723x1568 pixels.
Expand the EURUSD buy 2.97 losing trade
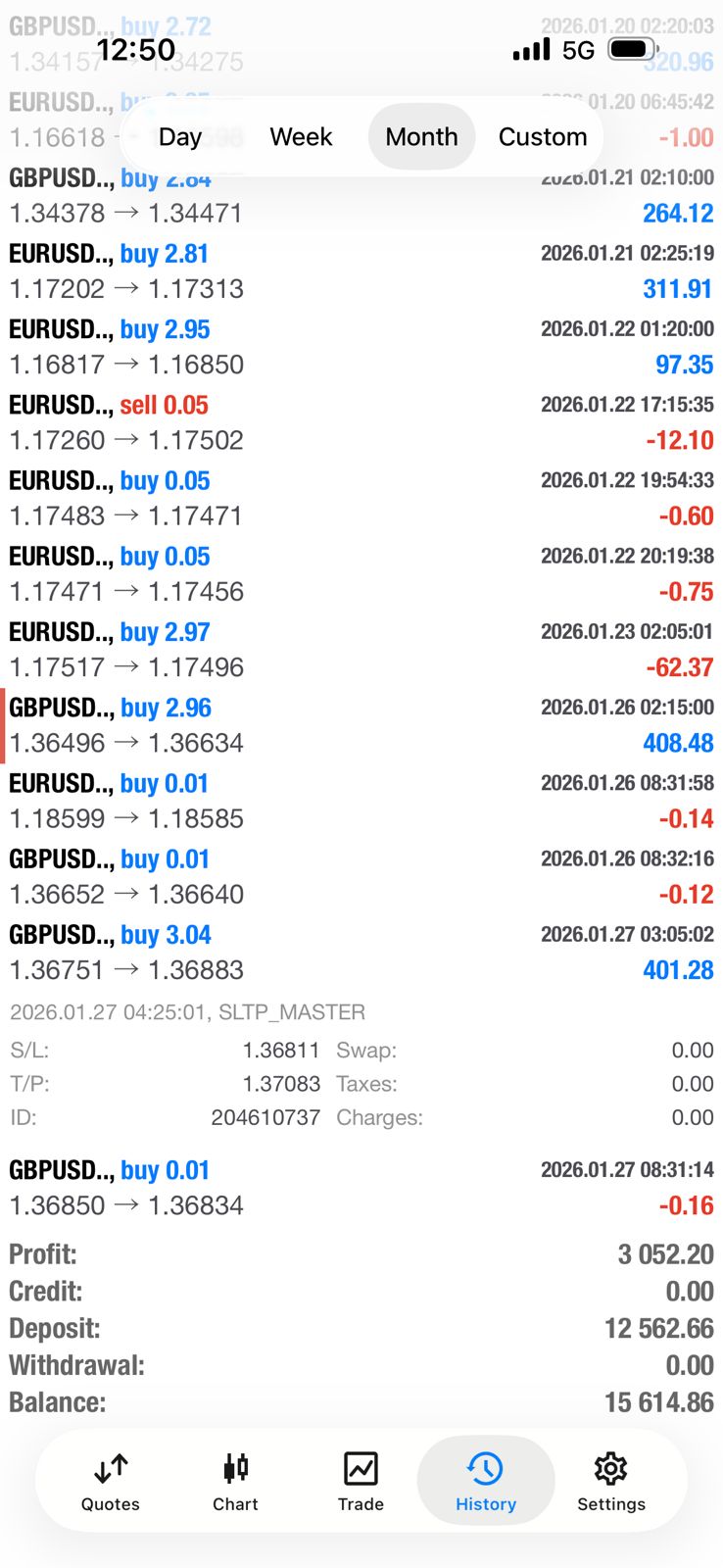(361, 650)
